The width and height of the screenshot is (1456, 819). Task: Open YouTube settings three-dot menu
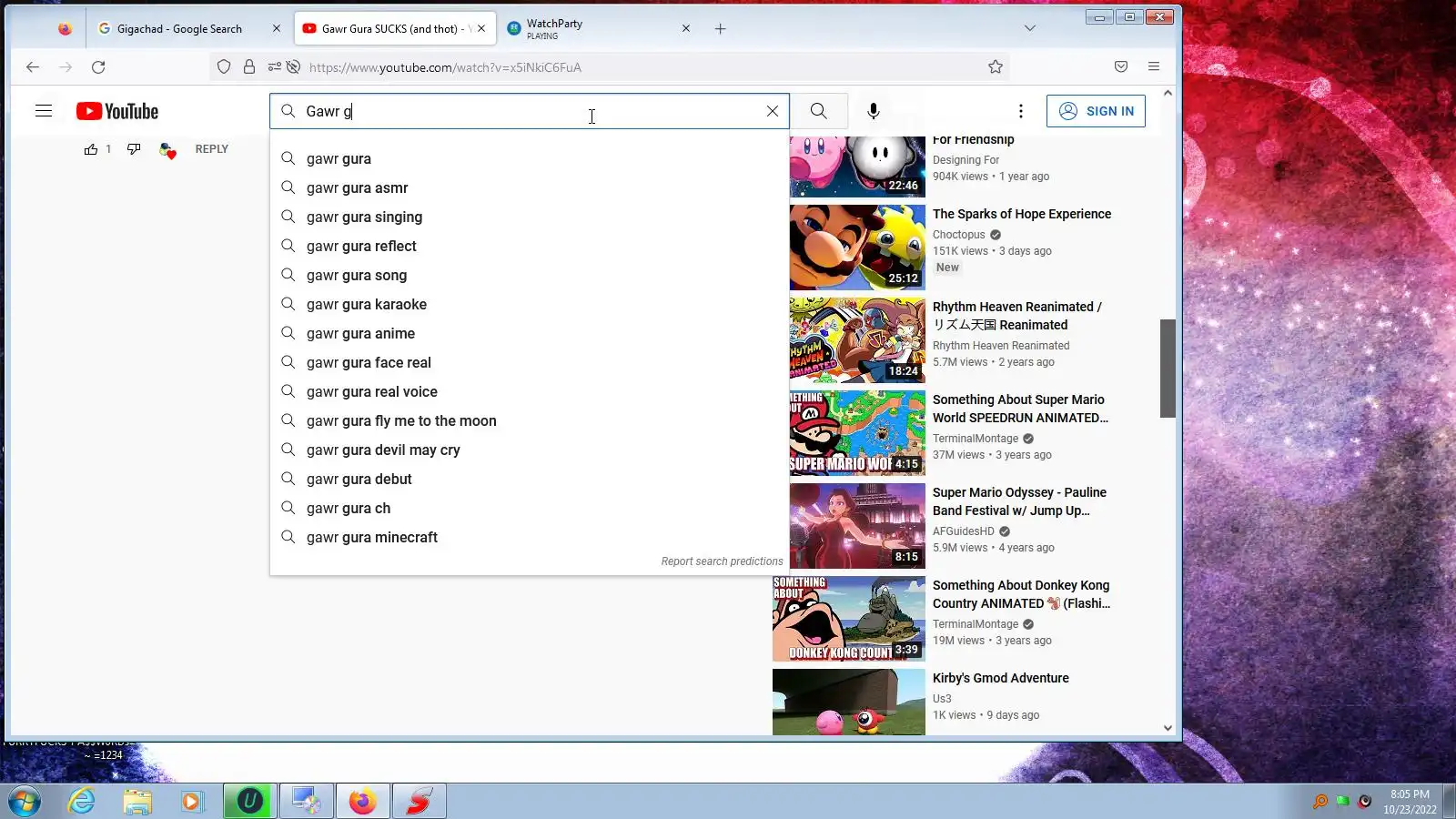1021,111
